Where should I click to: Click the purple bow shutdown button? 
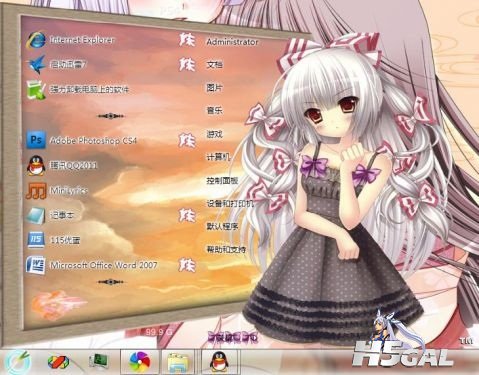(233, 337)
